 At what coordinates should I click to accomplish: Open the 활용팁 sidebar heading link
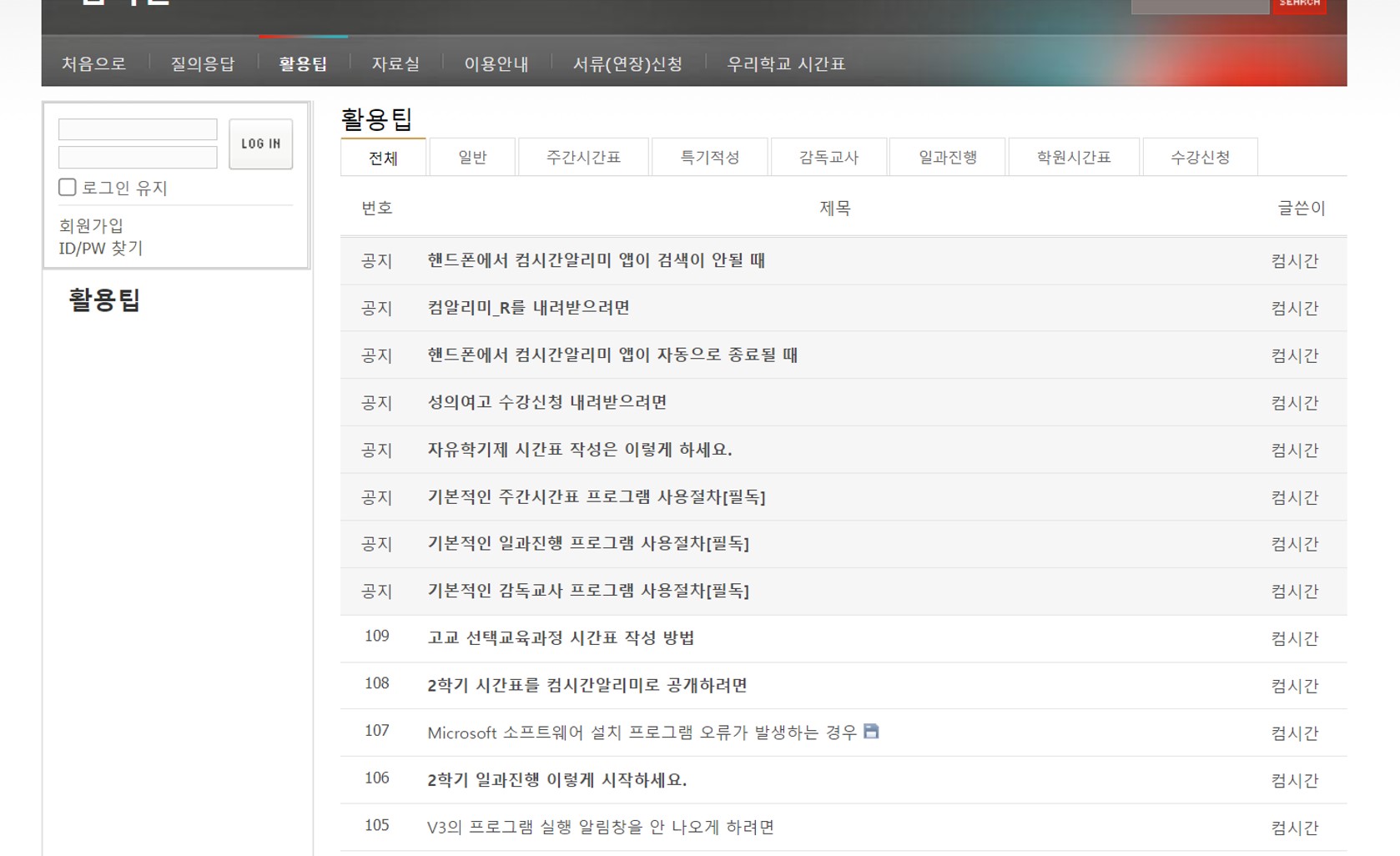tap(104, 300)
